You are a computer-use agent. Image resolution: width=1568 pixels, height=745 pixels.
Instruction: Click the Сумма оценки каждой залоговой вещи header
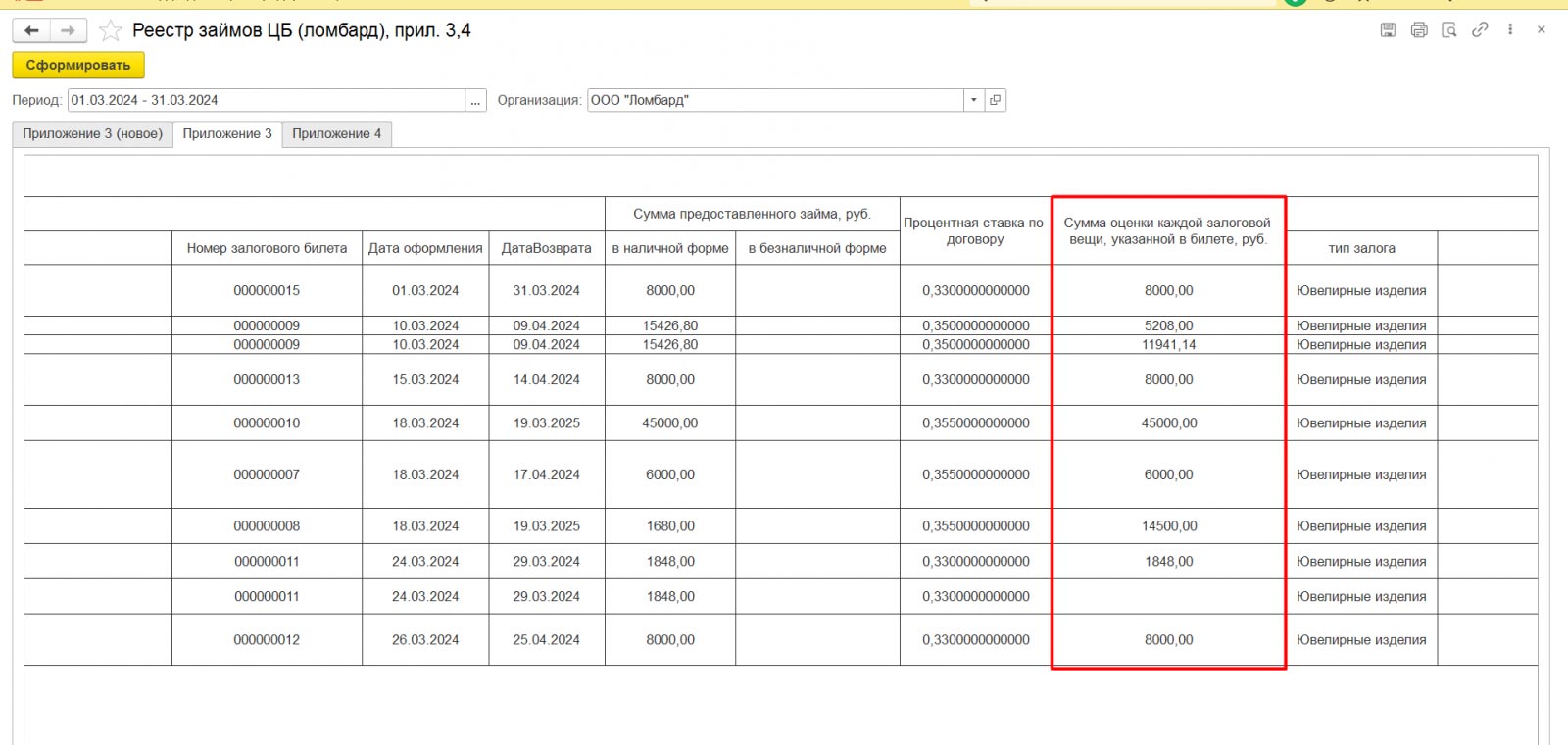click(x=1168, y=231)
